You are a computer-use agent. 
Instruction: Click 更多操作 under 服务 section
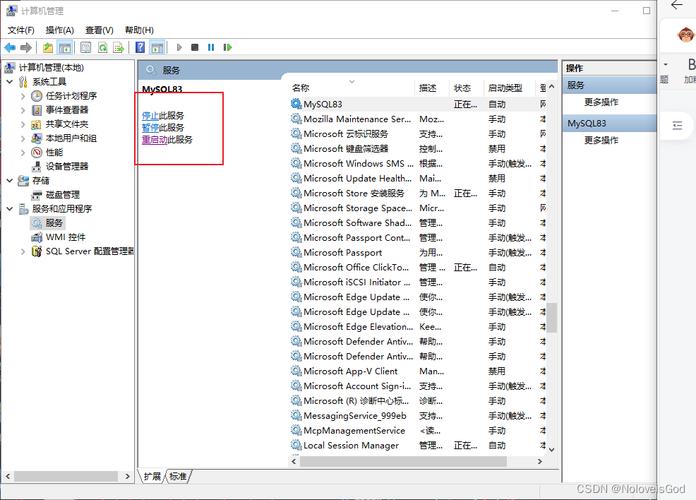click(x=601, y=102)
